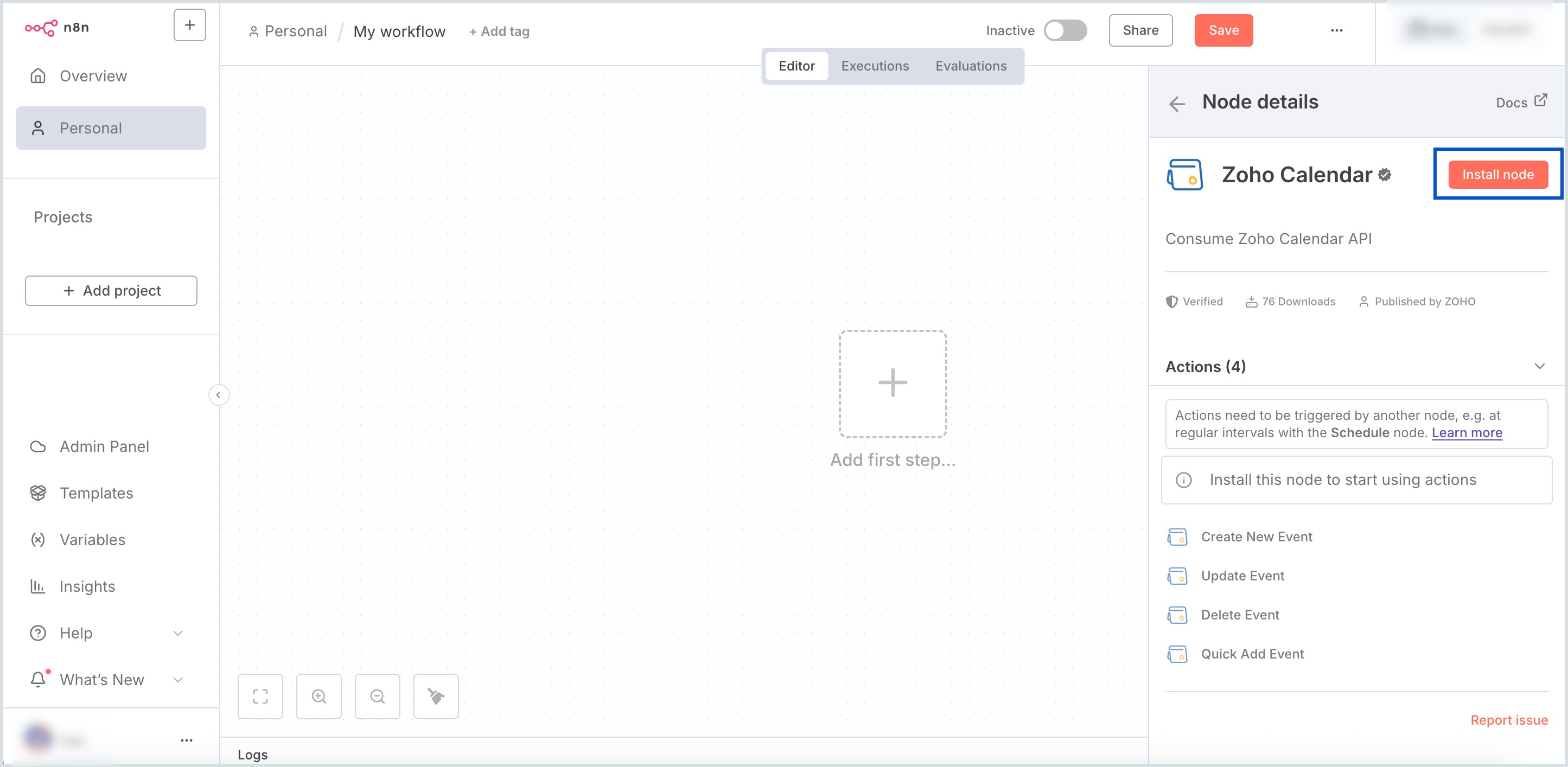Image resolution: width=1568 pixels, height=767 pixels.
Task: Open the workflow three-dots menu
Action: [x=1336, y=30]
